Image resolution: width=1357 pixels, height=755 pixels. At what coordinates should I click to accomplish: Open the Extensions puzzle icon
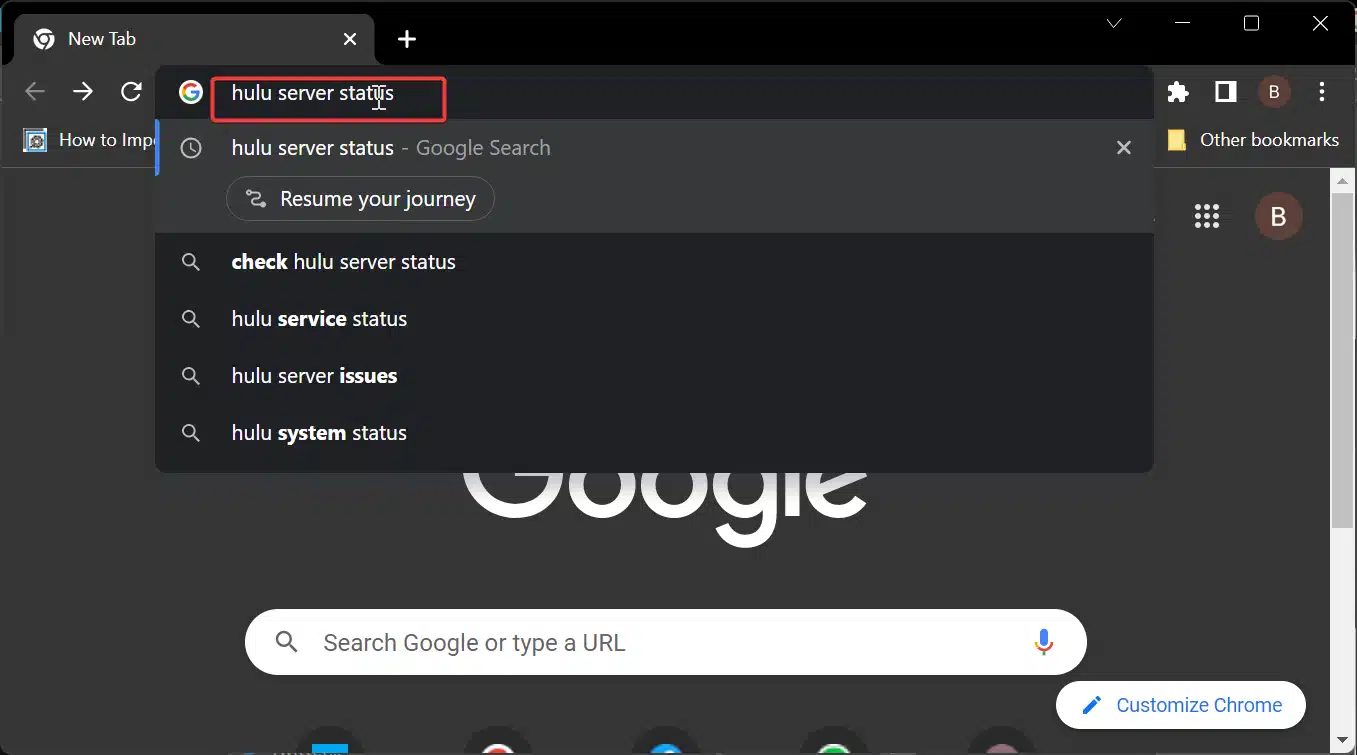pos(1178,92)
